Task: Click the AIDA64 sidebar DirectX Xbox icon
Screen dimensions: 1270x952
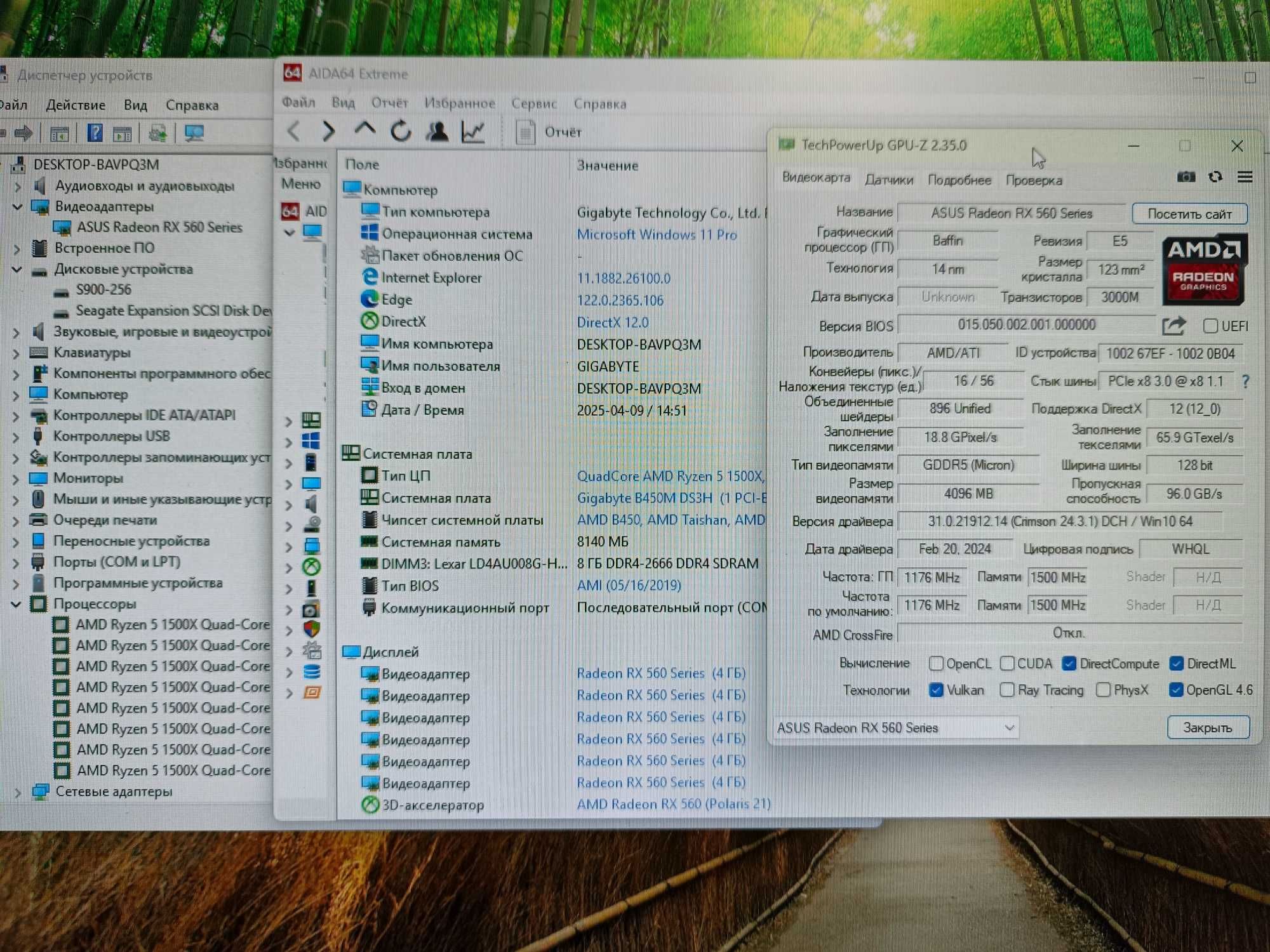Action: [x=311, y=567]
